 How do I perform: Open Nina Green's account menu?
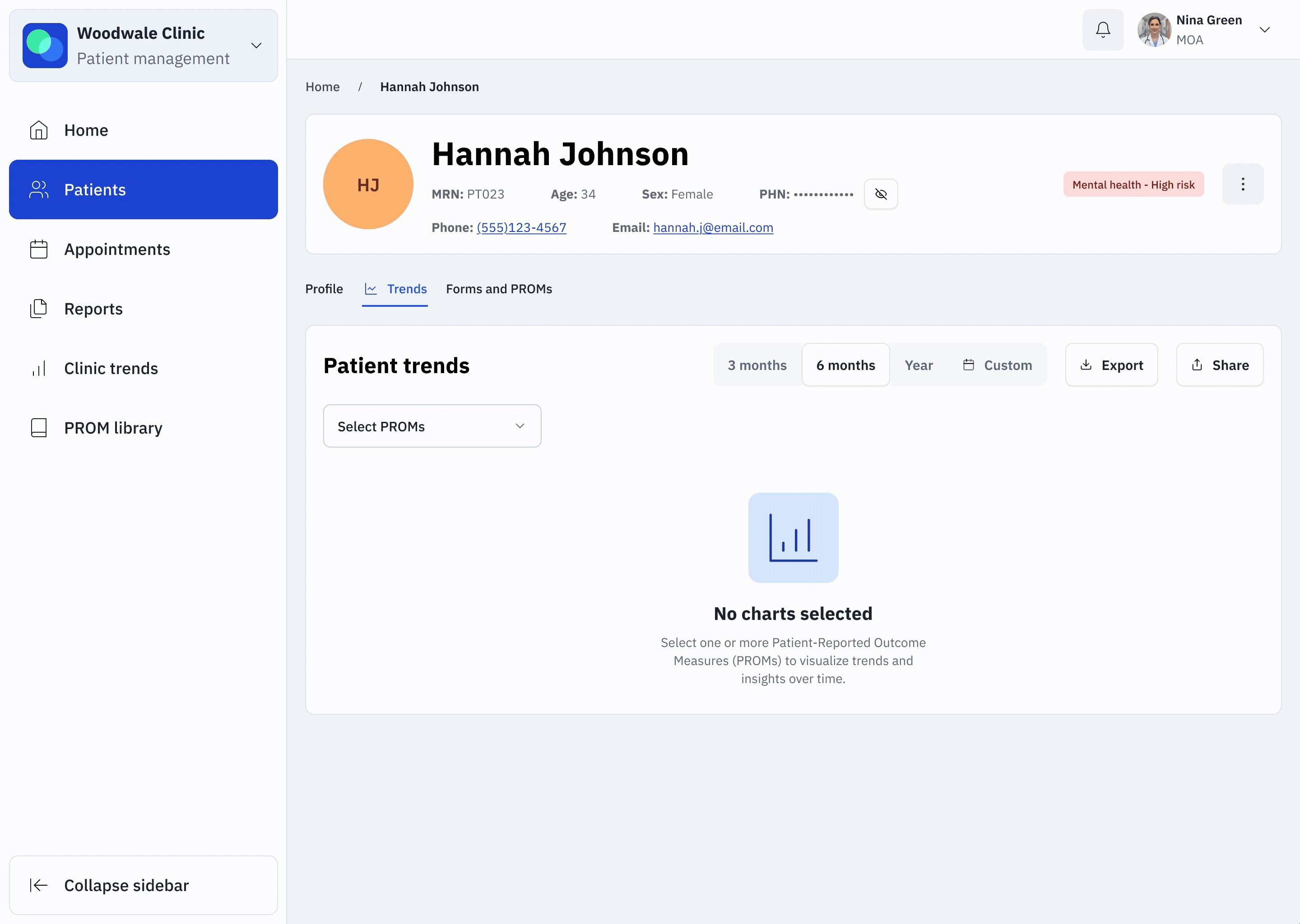[x=1265, y=29]
